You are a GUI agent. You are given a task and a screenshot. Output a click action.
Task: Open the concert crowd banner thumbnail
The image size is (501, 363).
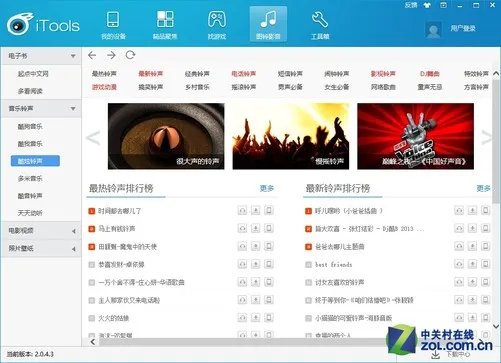291,136
